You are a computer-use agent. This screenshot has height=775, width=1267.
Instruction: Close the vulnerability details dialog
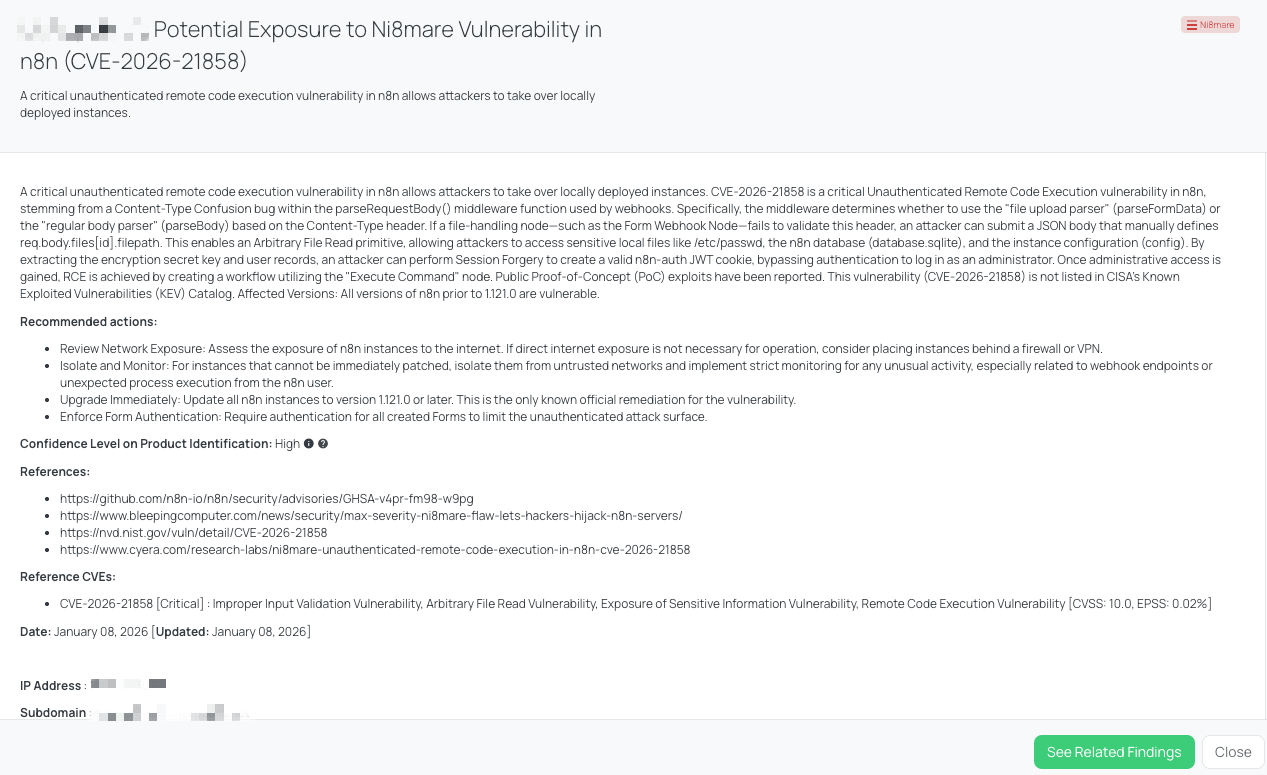point(1232,752)
